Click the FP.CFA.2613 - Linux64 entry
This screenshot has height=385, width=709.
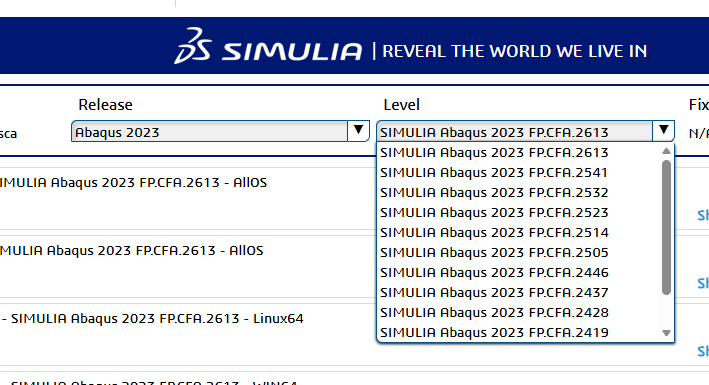coord(152,318)
